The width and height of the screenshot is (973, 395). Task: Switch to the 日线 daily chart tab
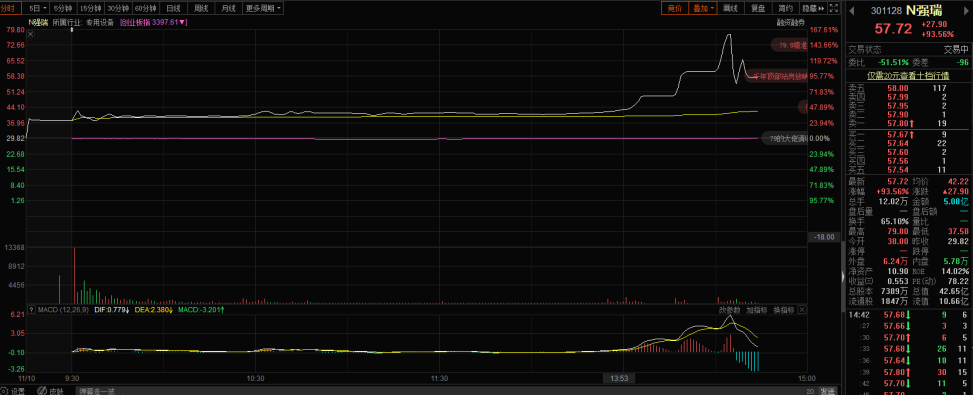[173, 8]
